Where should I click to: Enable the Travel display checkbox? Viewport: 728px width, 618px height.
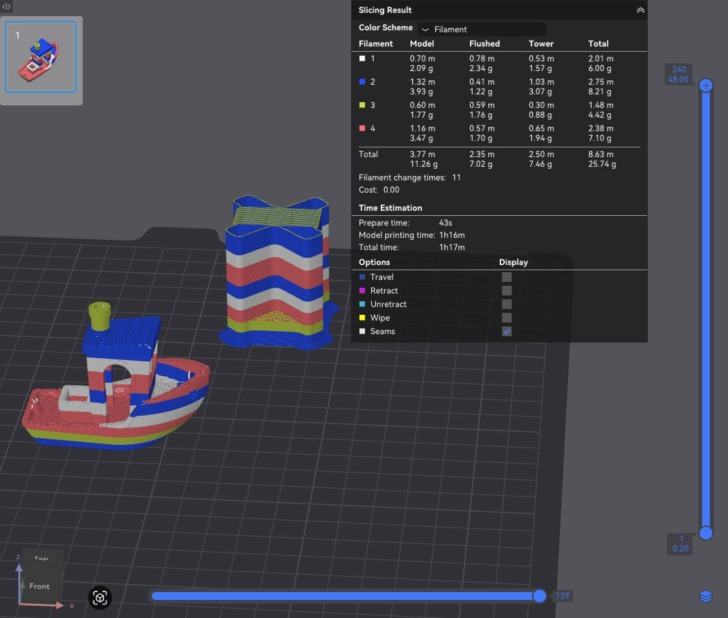click(507, 277)
